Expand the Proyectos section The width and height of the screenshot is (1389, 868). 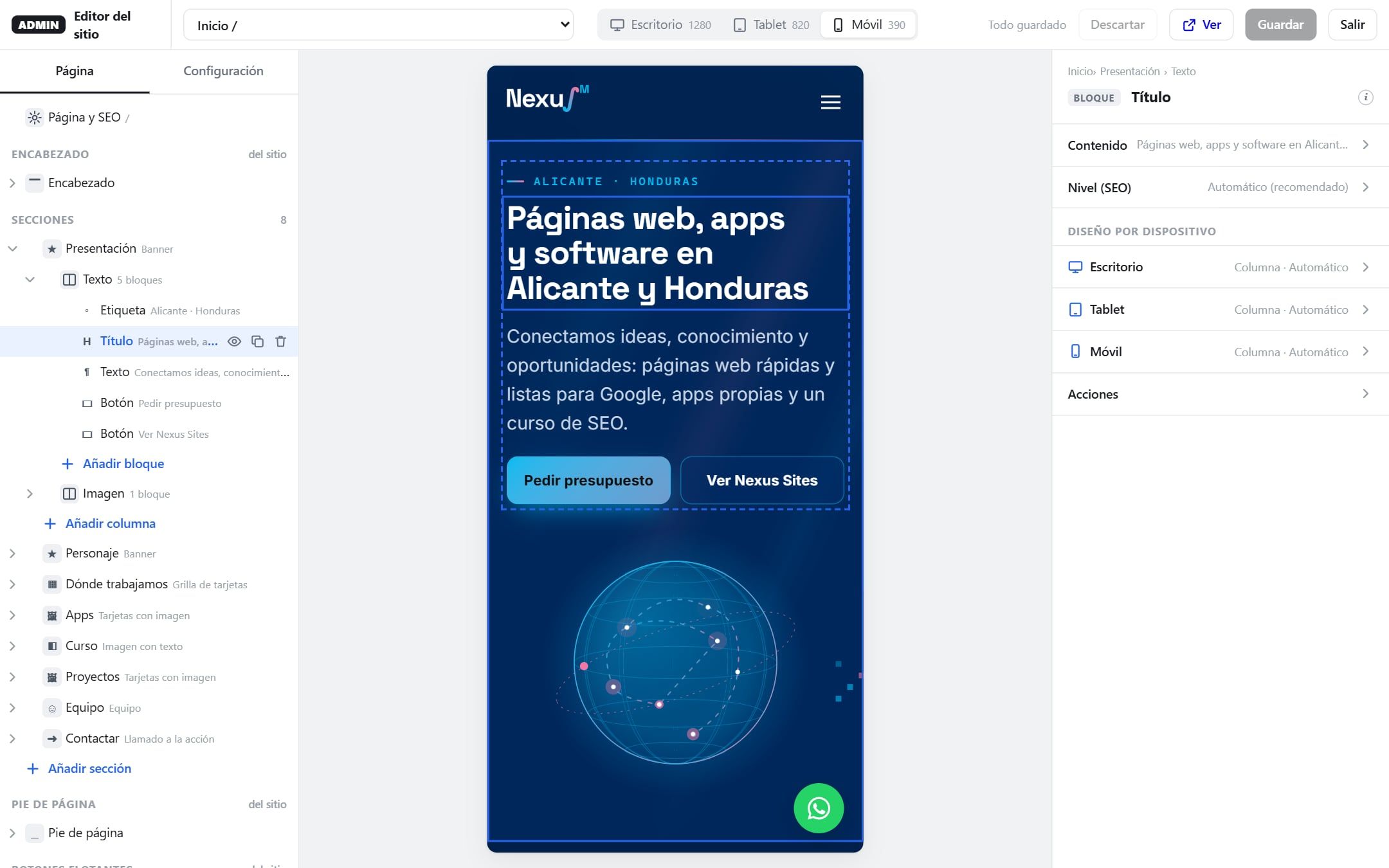click(x=12, y=677)
